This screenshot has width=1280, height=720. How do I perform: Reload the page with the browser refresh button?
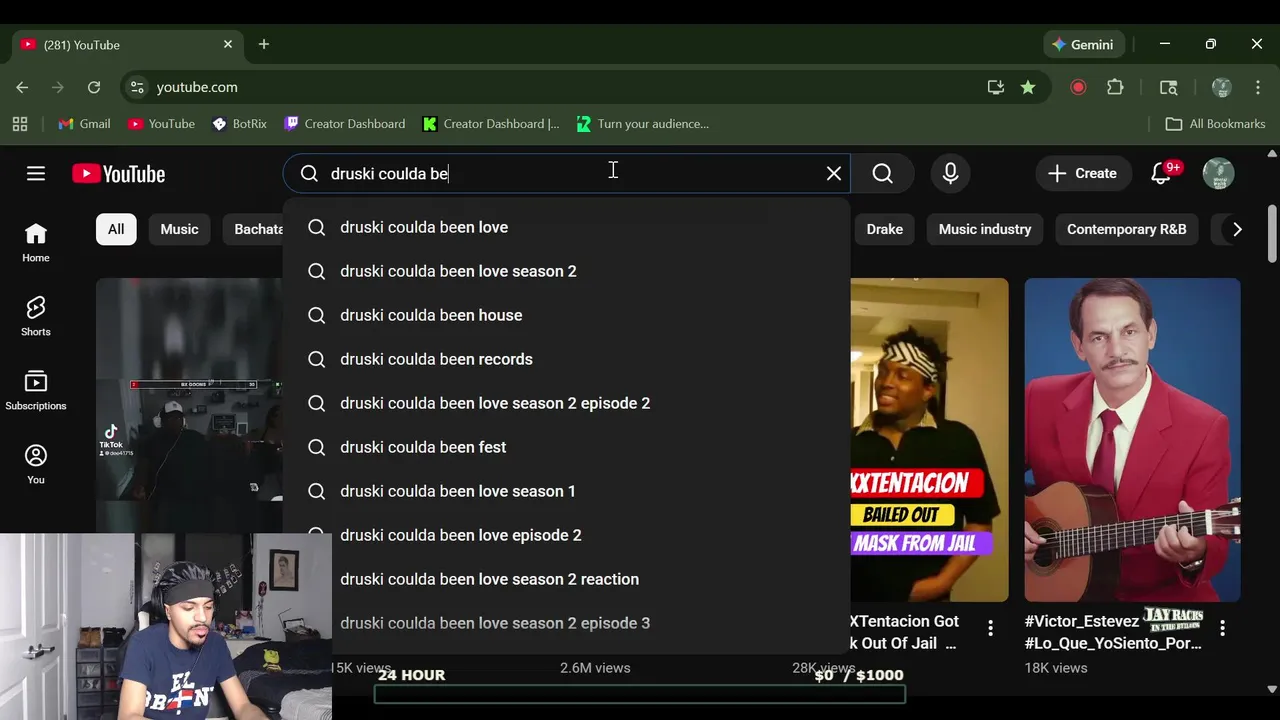94,87
